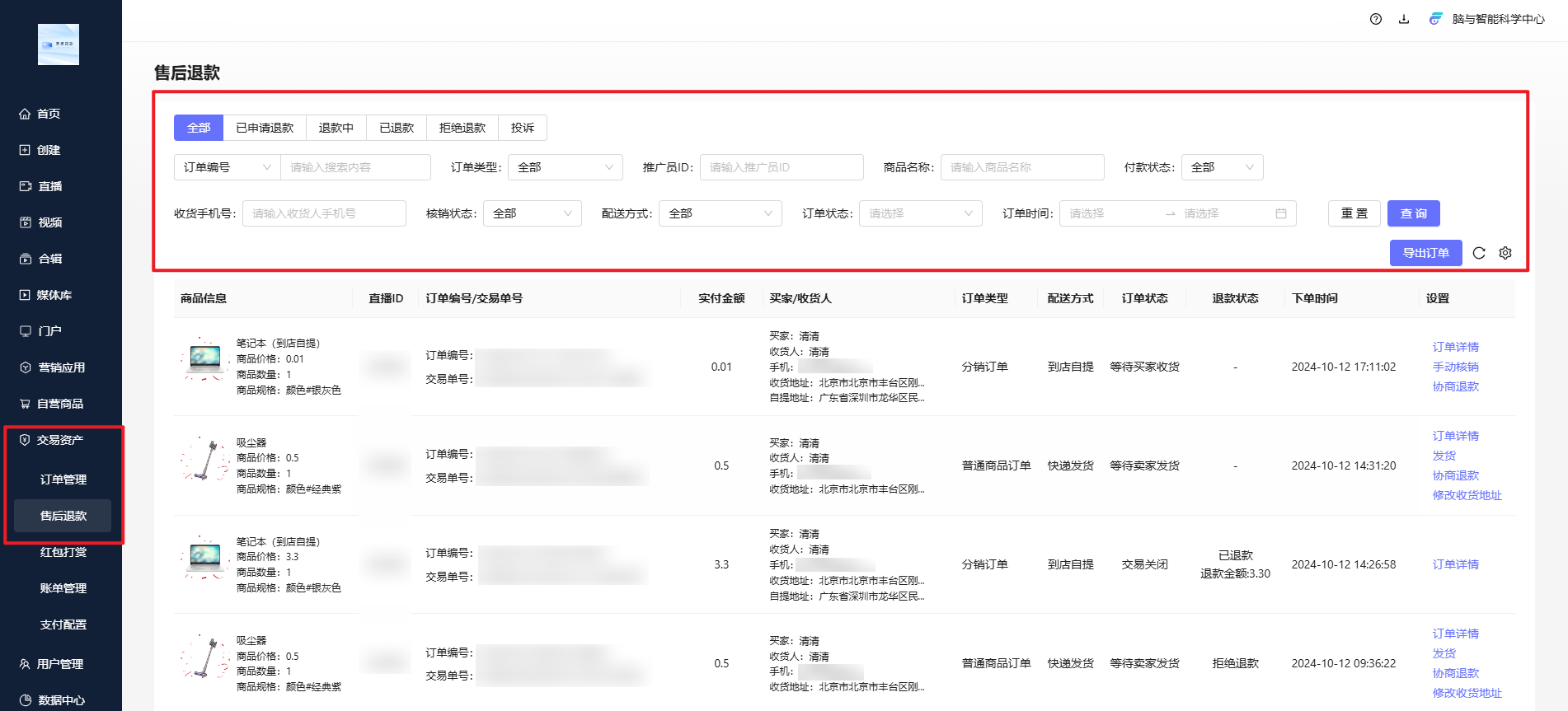Expand the 付款状态 dropdown
The width and height of the screenshot is (1568, 711).
coord(1222,167)
